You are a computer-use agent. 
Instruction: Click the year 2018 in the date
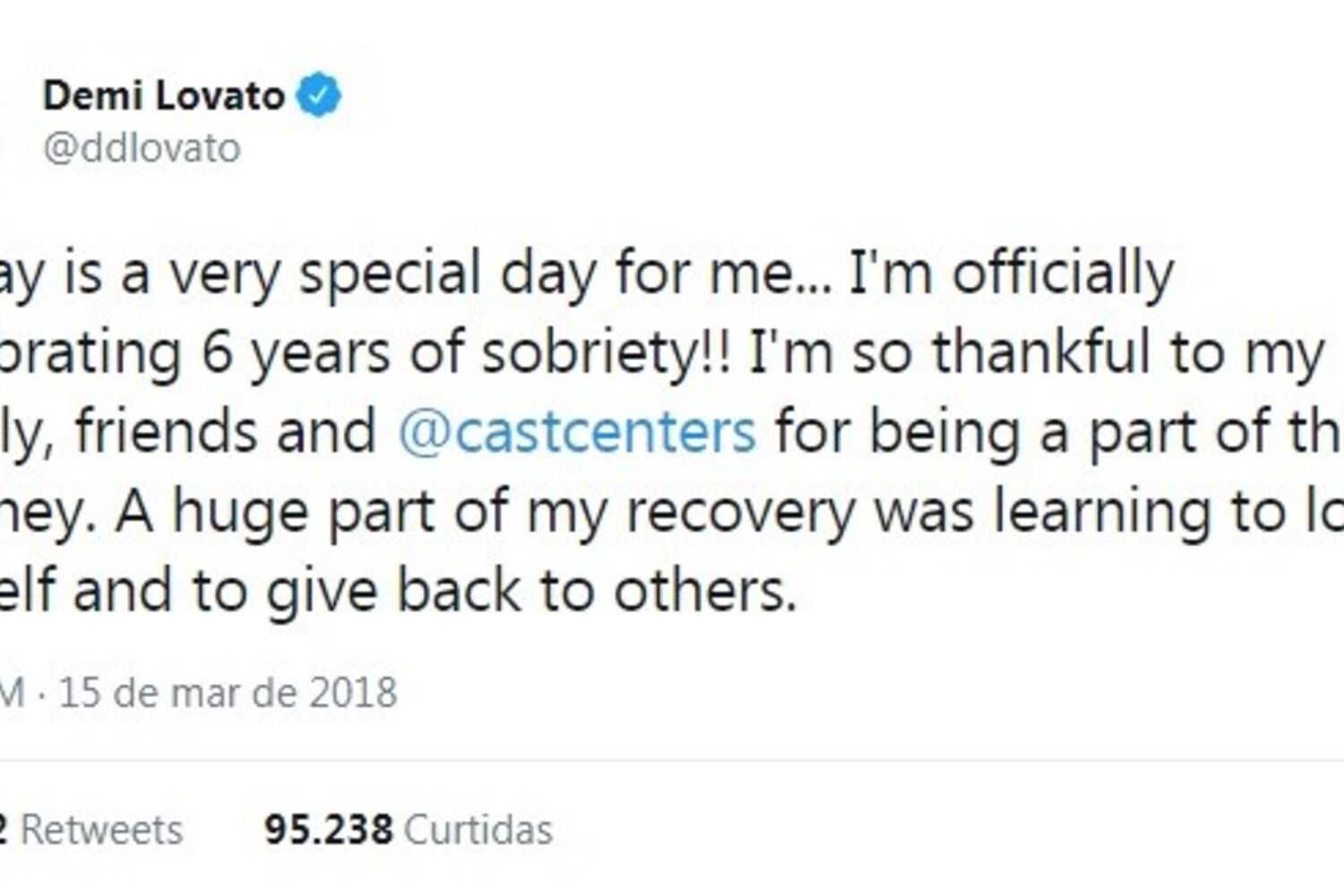pyautogui.click(x=353, y=693)
